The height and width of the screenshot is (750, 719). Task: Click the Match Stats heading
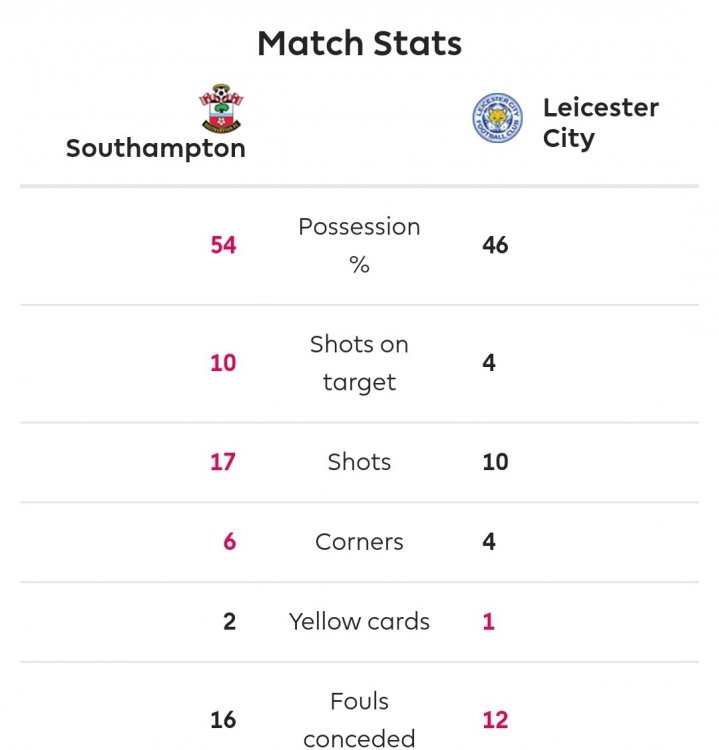tap(359, 43)
